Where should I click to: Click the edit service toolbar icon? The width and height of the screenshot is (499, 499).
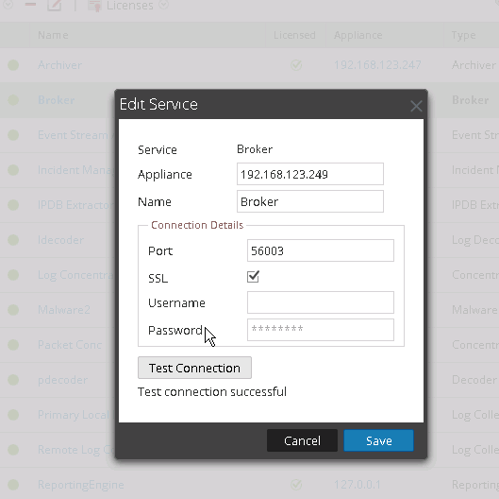click(54, 5)
